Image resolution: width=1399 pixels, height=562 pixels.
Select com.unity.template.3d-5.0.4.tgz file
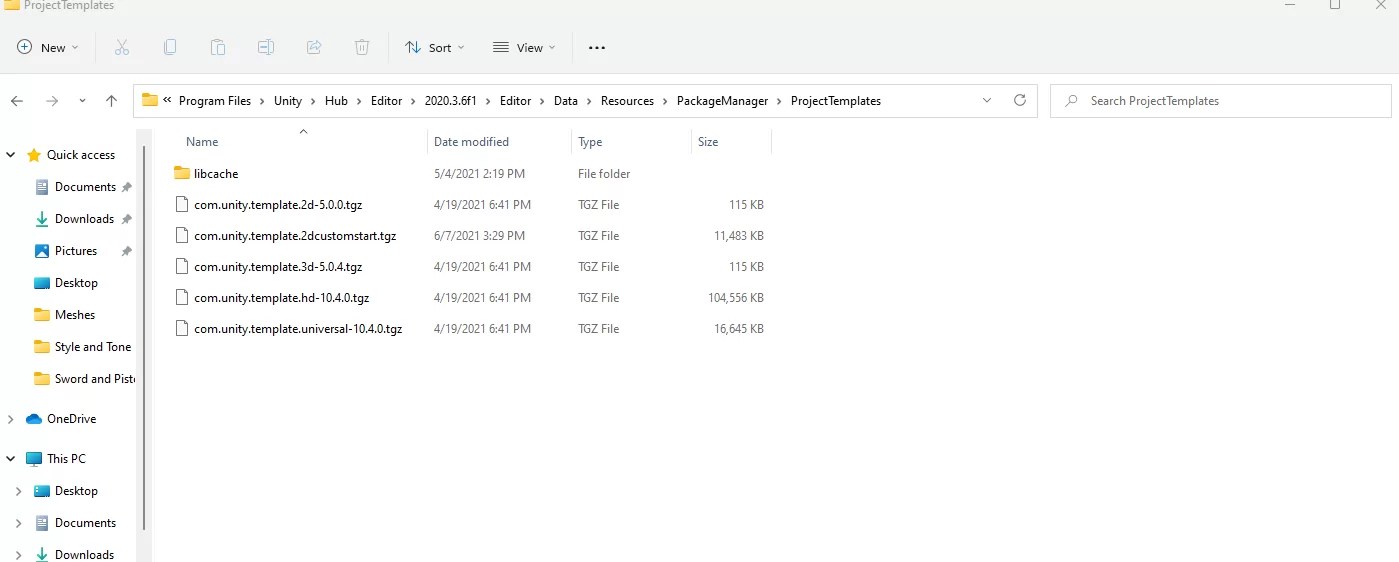click(278, 267)
